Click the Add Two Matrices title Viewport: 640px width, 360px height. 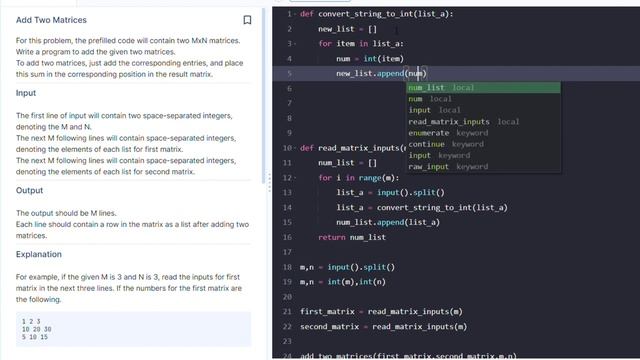point(51,20)
